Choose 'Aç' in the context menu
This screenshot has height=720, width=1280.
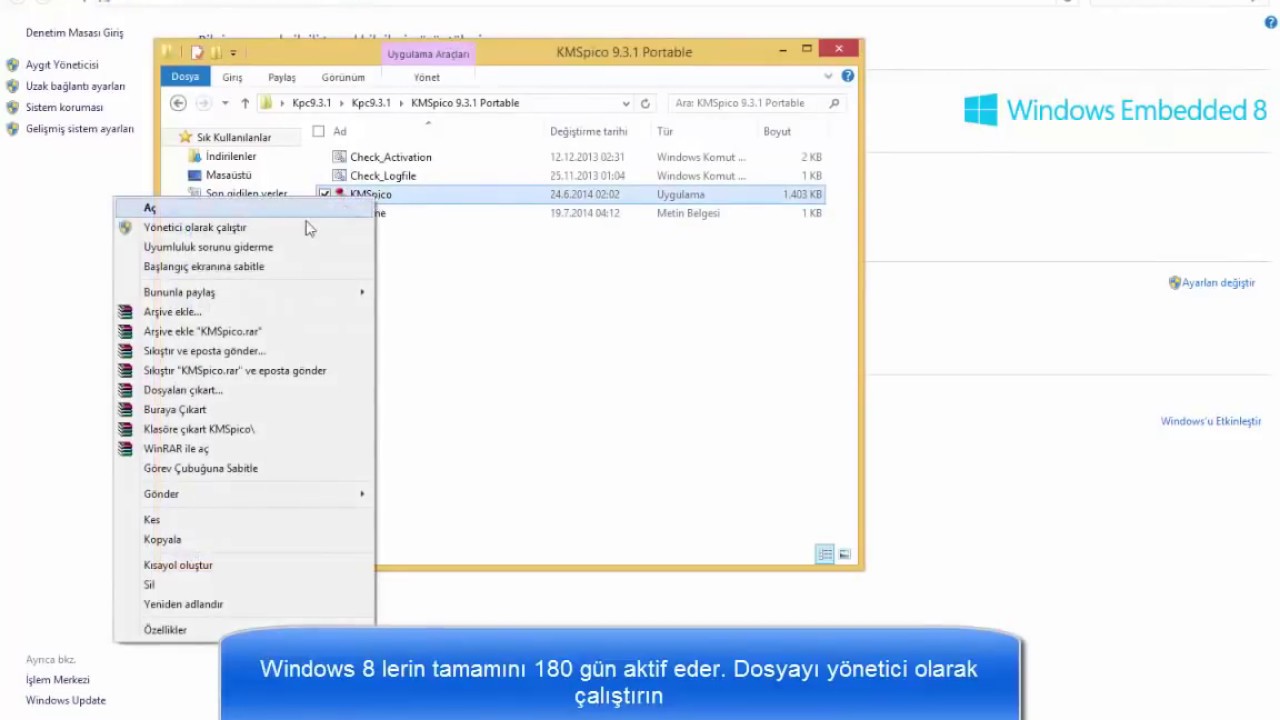[245, 208]
